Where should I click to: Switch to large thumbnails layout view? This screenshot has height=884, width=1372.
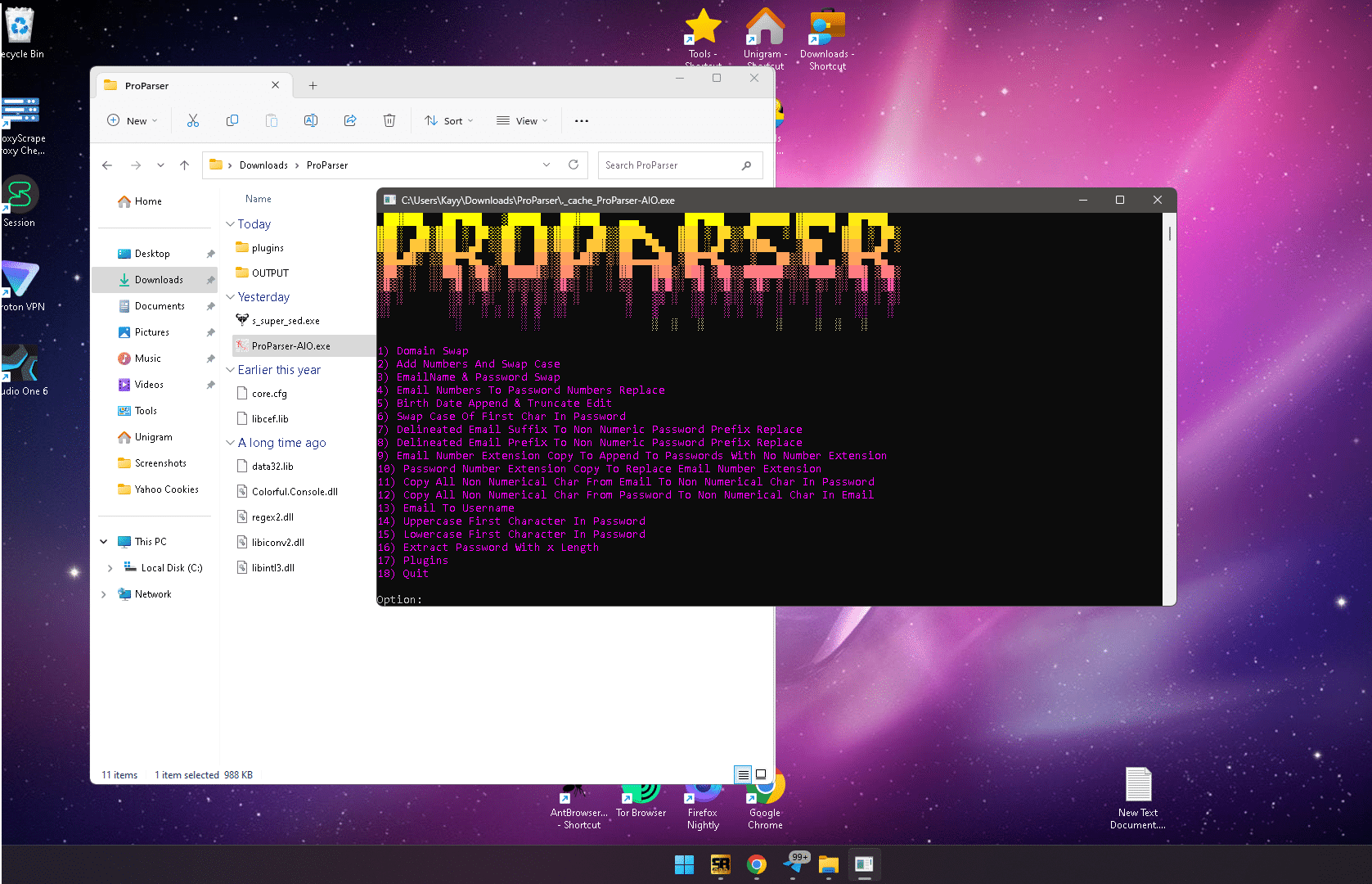click(x=761, y=774)
